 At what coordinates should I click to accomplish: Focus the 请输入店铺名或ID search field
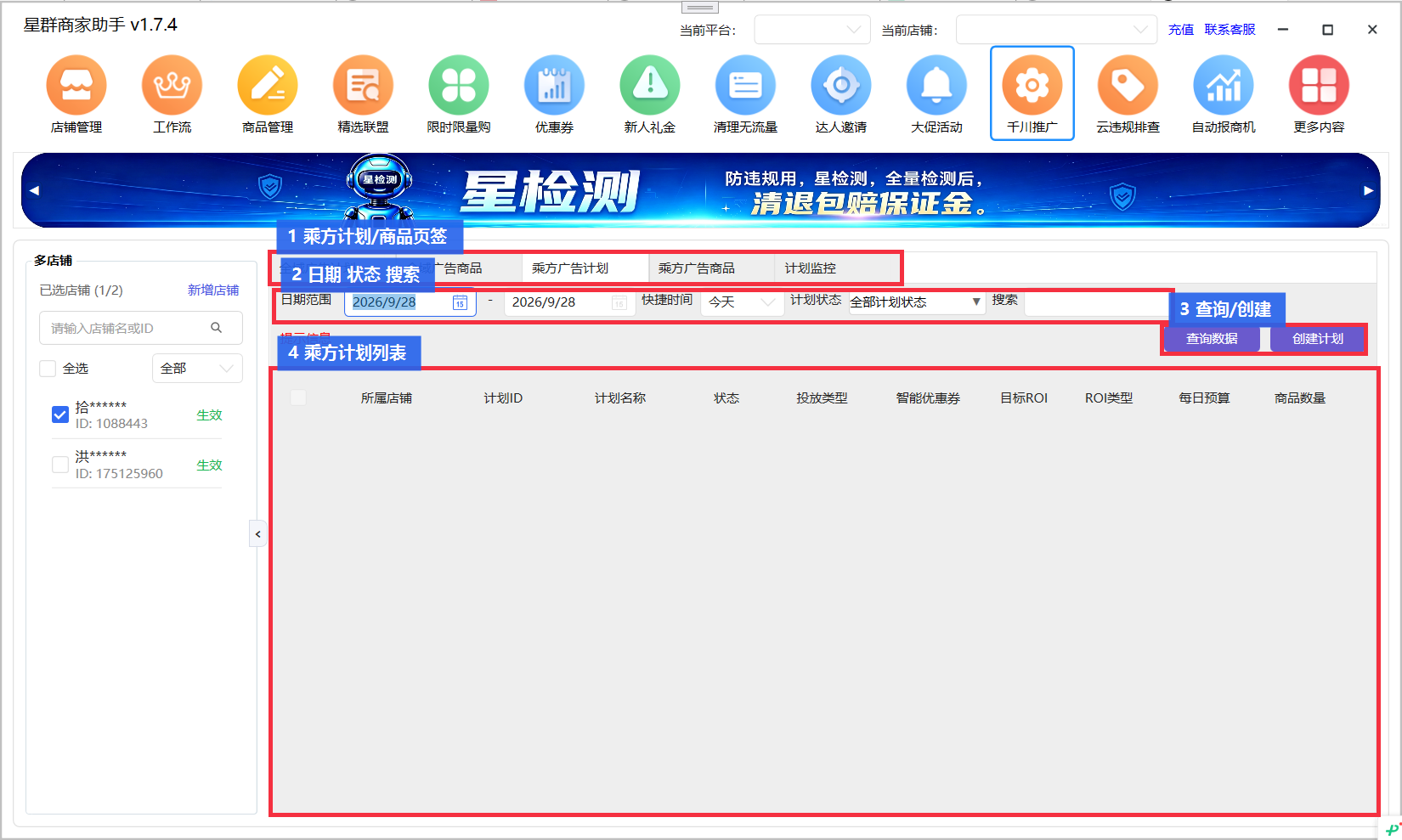pos(141,328)
